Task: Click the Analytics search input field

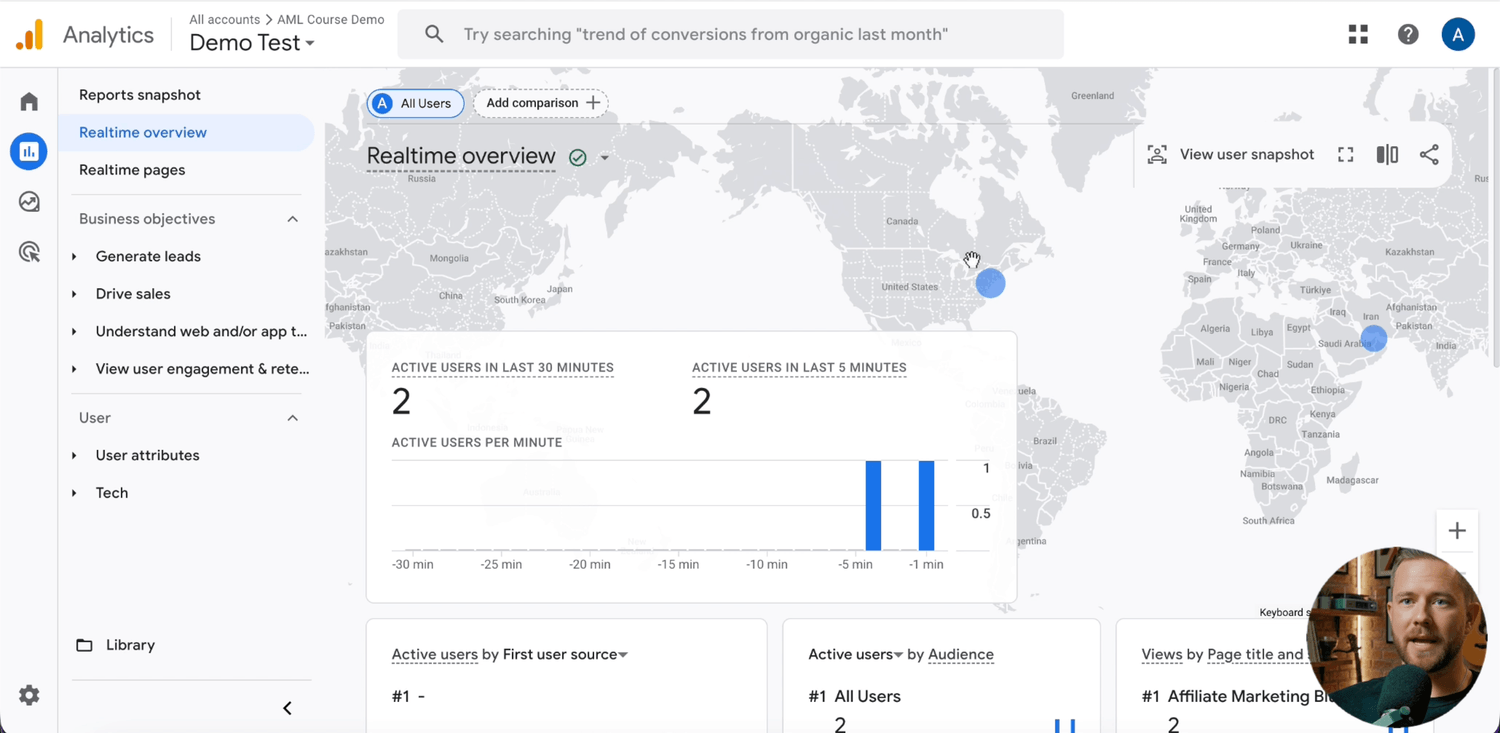Action: (730, 35)
